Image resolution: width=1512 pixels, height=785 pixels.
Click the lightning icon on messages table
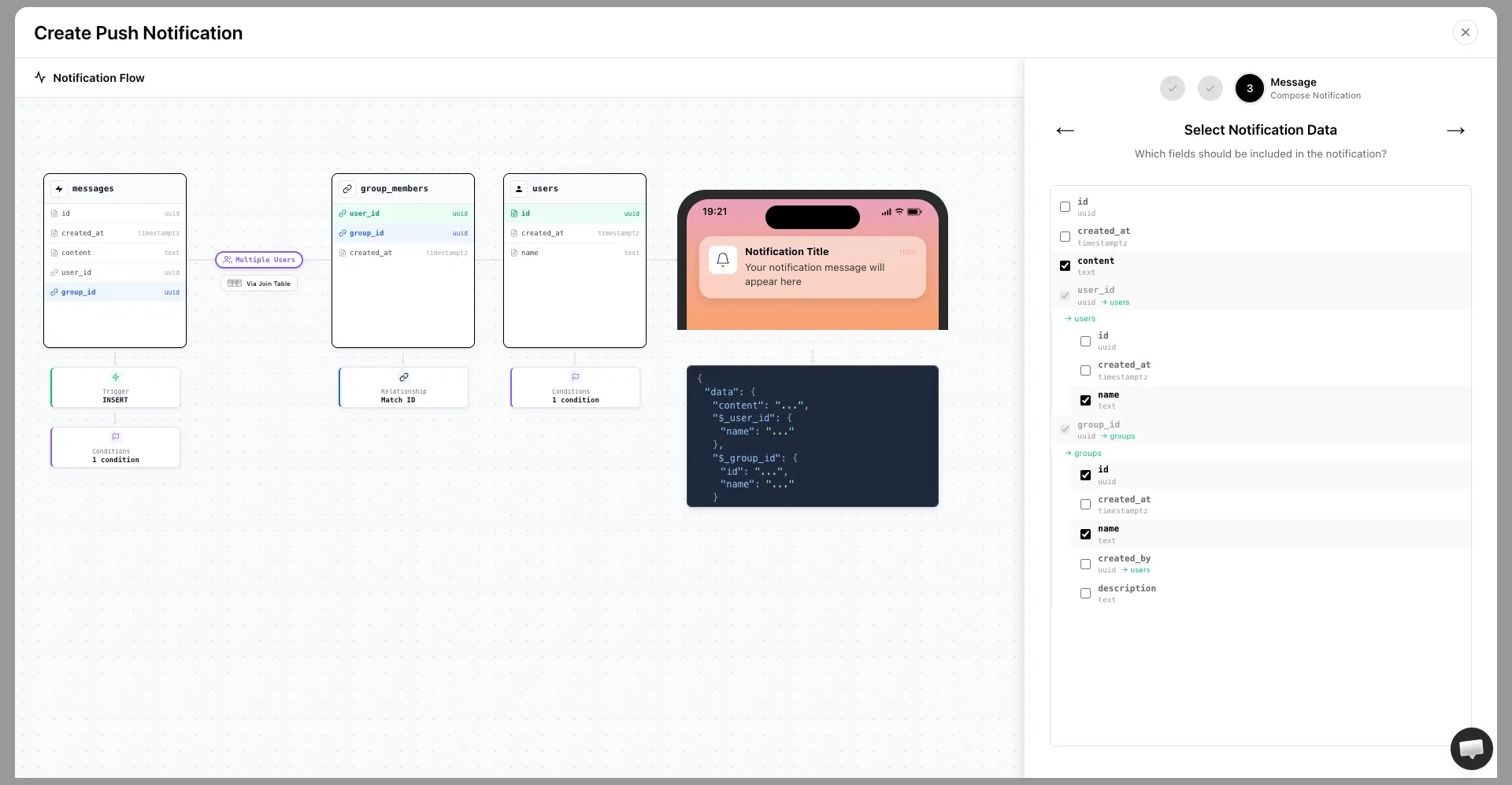click(x=59, y=189)
